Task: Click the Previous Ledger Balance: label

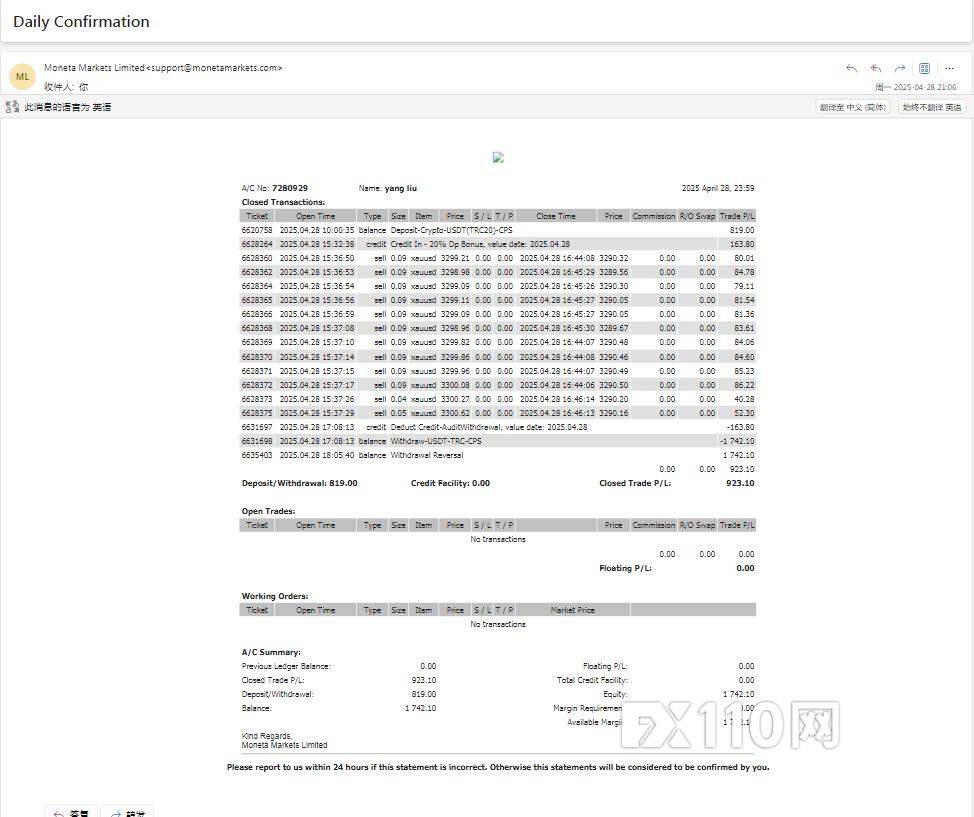Action: (x=286, y=667)
